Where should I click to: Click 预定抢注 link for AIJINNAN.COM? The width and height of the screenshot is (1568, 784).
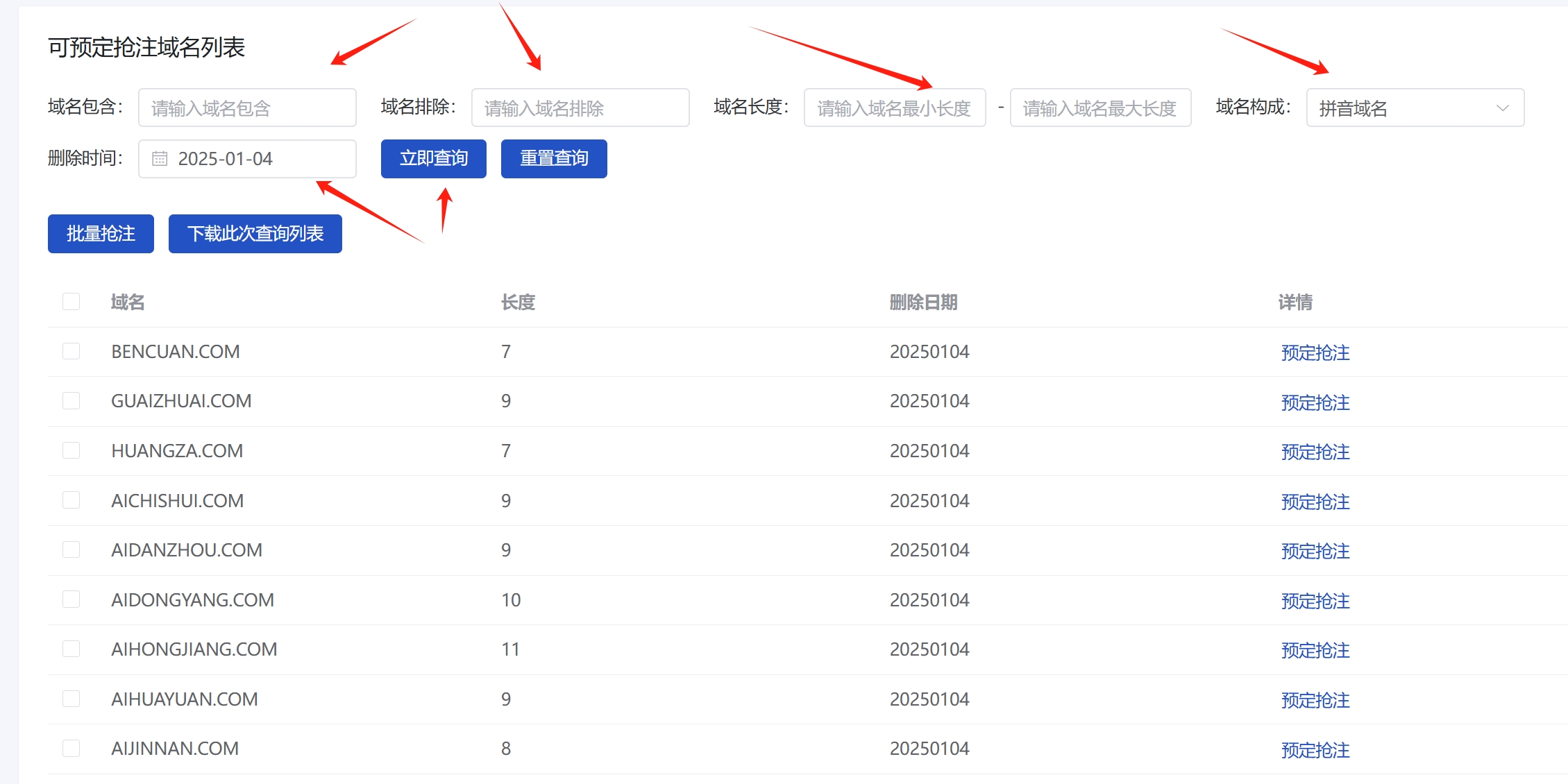coord(1315,750)
